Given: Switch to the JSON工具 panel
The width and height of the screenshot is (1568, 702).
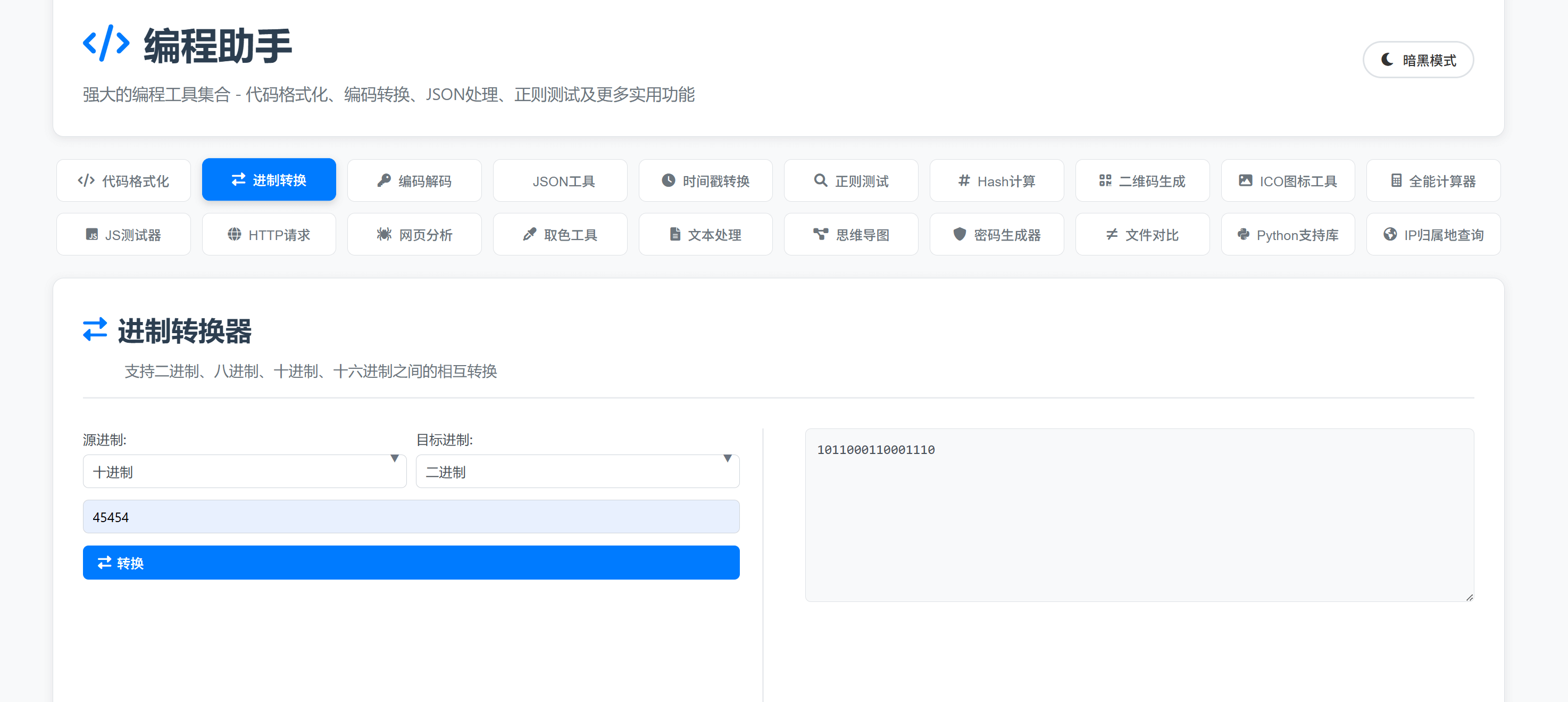Looking at the screenshot, I should pyautogui.click(x=560, y=180).
